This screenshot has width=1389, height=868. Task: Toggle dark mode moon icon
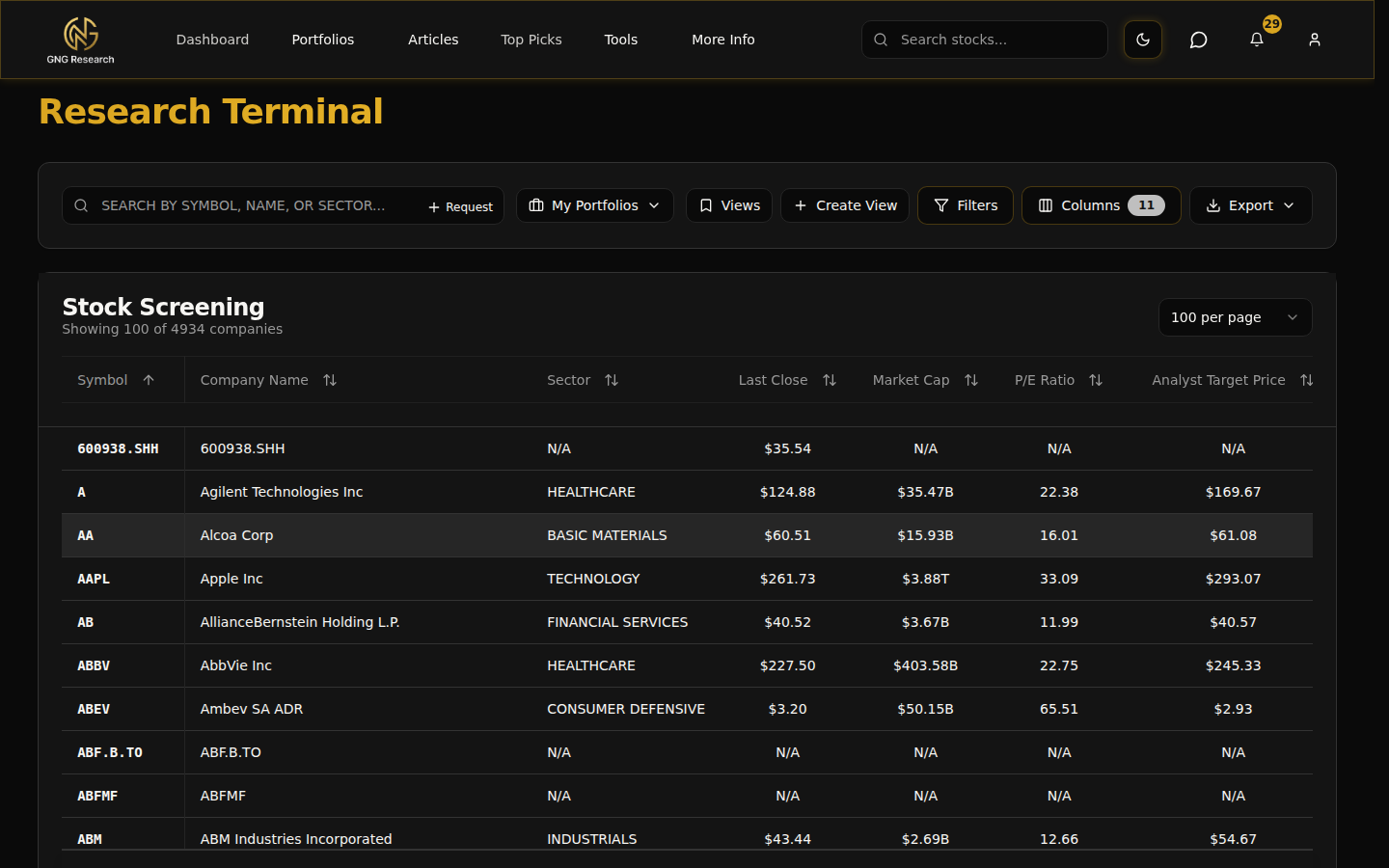click(x=1143, y=40)
